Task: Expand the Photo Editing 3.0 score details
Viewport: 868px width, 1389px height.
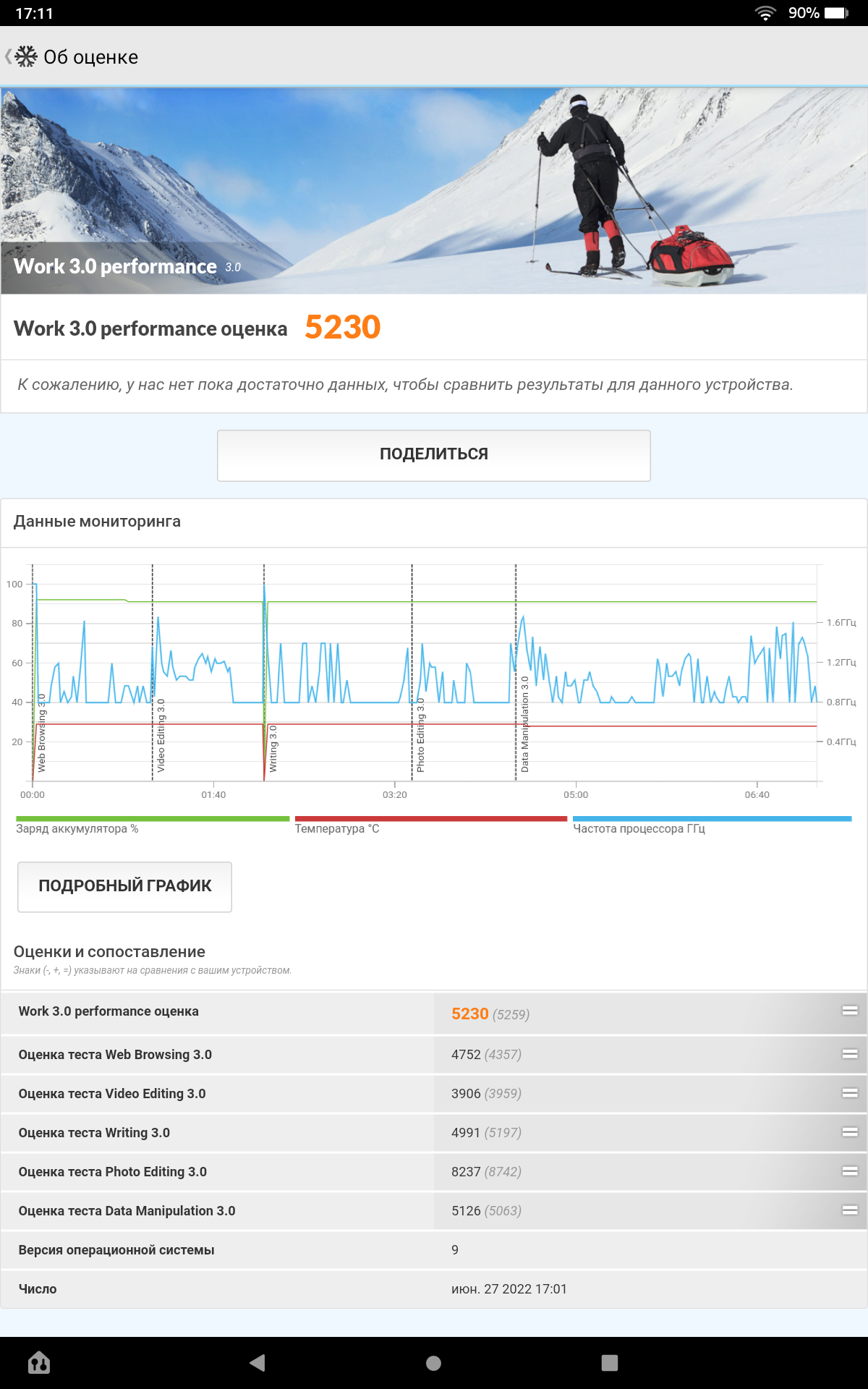Action: 850,1171
